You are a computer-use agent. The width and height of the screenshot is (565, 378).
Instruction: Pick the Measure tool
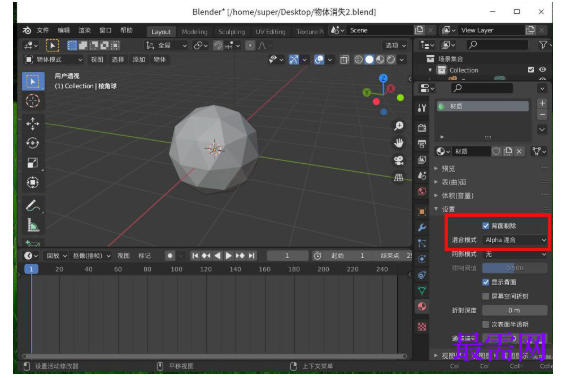[x=33, y=226]
